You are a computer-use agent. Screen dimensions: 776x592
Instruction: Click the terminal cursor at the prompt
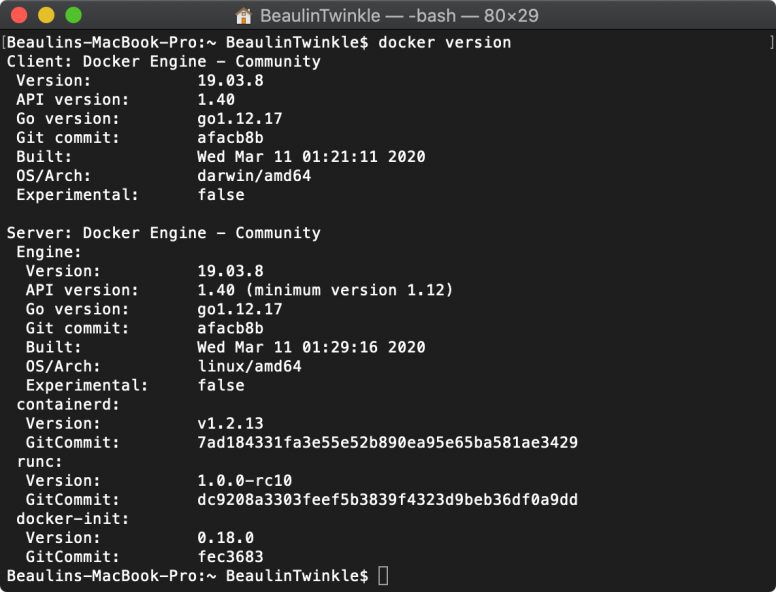tap(383, 576)
